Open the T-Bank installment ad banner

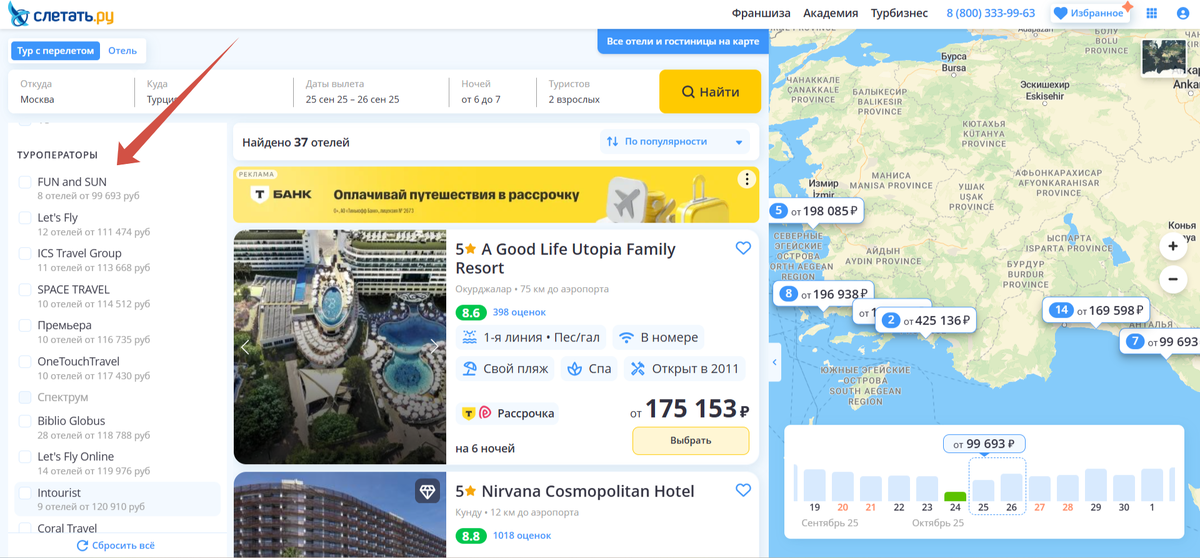coord(495,195)
